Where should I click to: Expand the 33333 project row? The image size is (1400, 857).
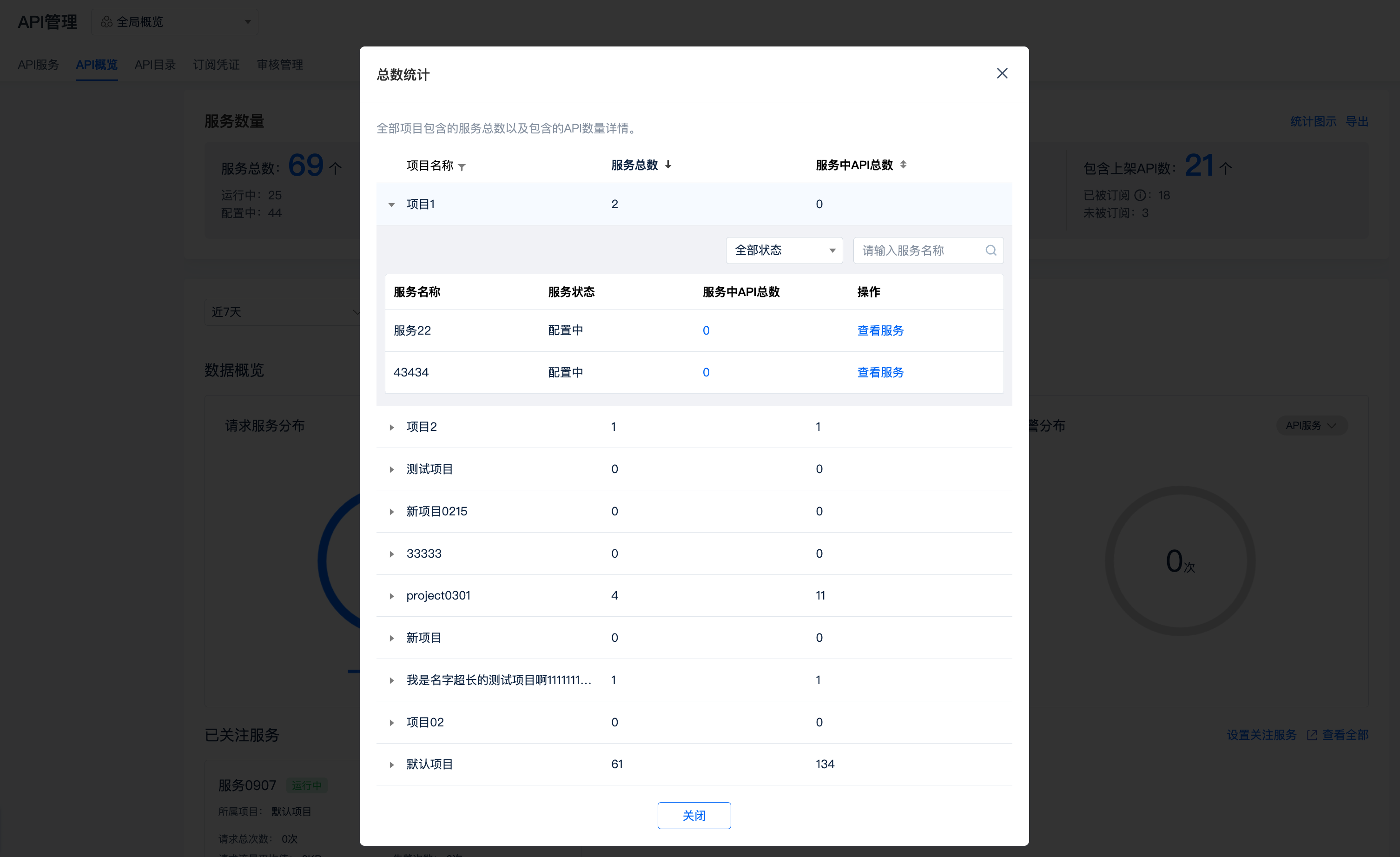[391, 554]
